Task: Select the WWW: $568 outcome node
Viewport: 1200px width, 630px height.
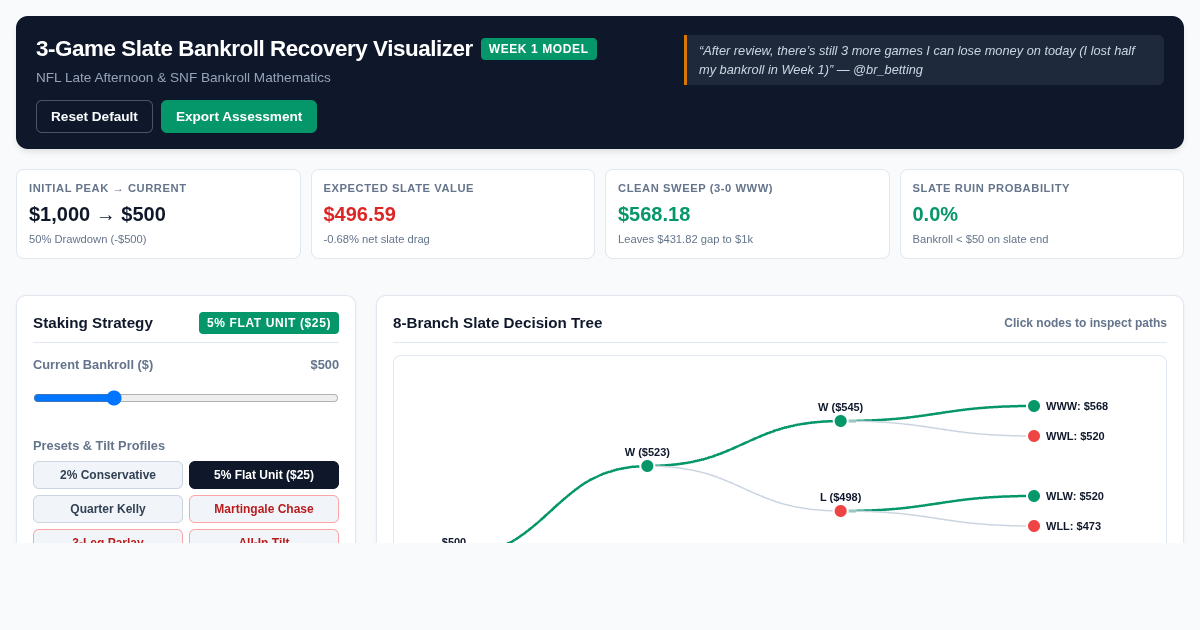Action: (1034, 406)
